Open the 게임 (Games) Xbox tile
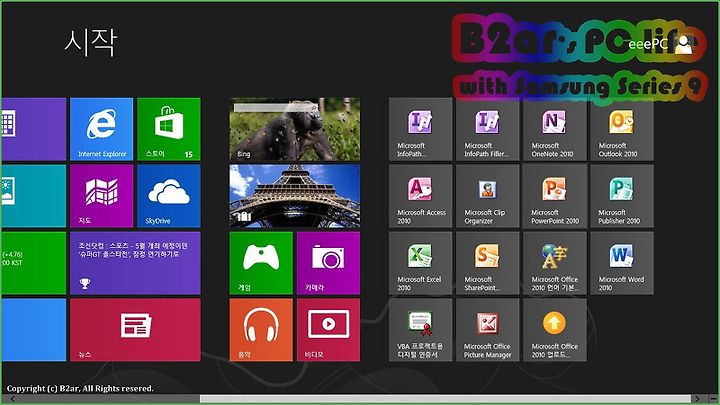This screenshot has width=720, height=405. (261, 263)
